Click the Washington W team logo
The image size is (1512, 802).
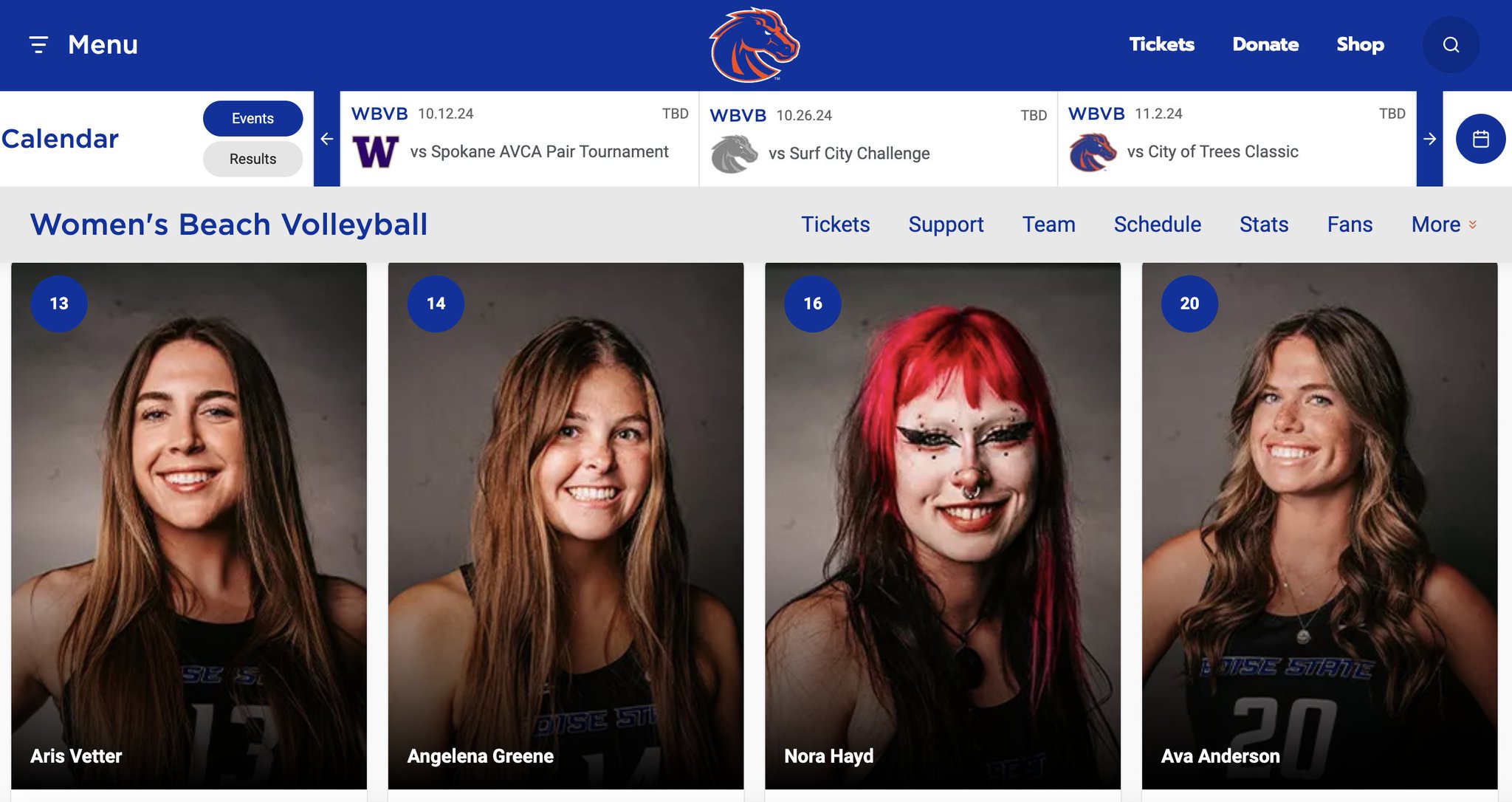click(x=376, y=152)
